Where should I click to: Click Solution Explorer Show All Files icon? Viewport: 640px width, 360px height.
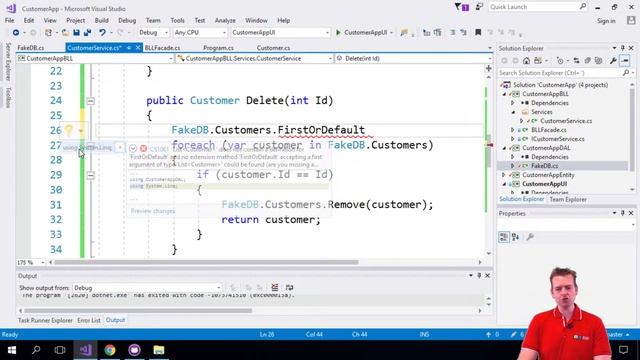598,61
